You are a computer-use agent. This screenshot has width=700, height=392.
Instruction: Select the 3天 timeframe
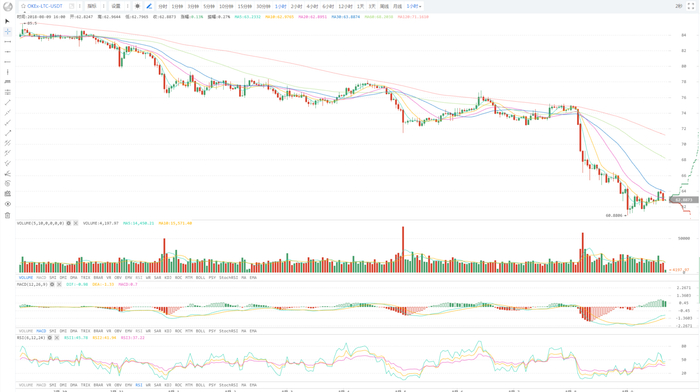(x=372, y=6)
